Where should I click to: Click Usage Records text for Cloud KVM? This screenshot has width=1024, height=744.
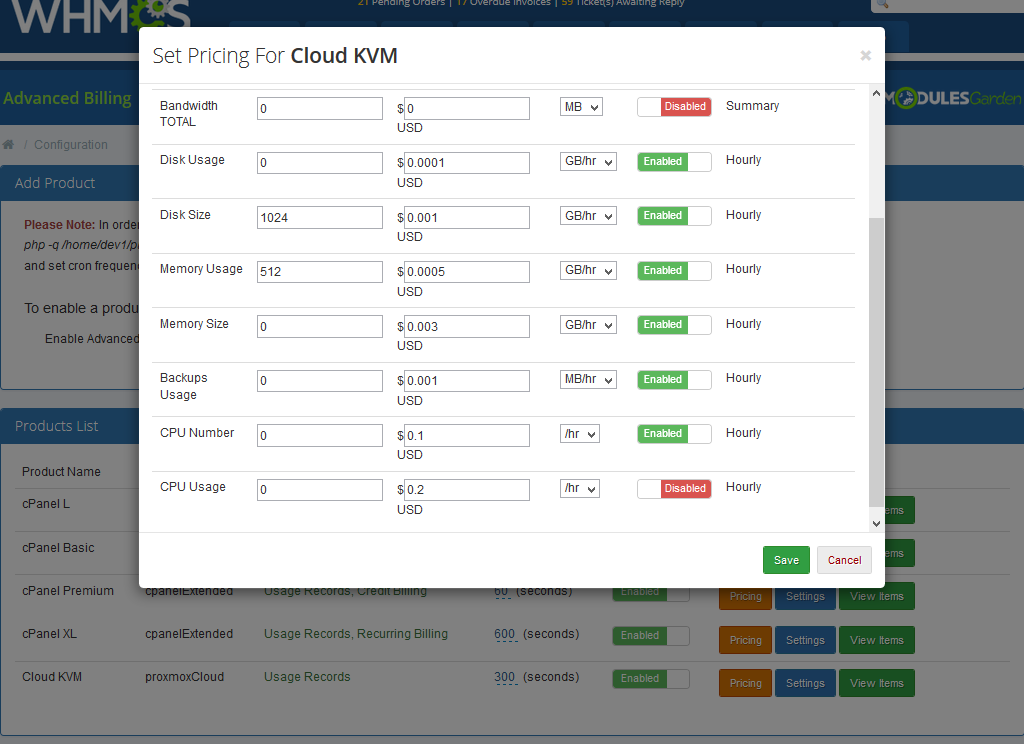click(x=307, y=677)
